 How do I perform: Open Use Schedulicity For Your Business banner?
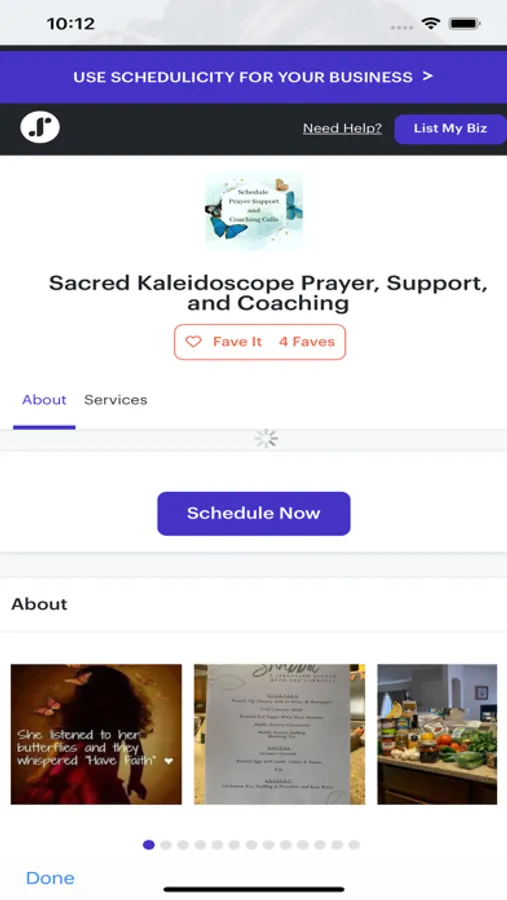[253, 77]
